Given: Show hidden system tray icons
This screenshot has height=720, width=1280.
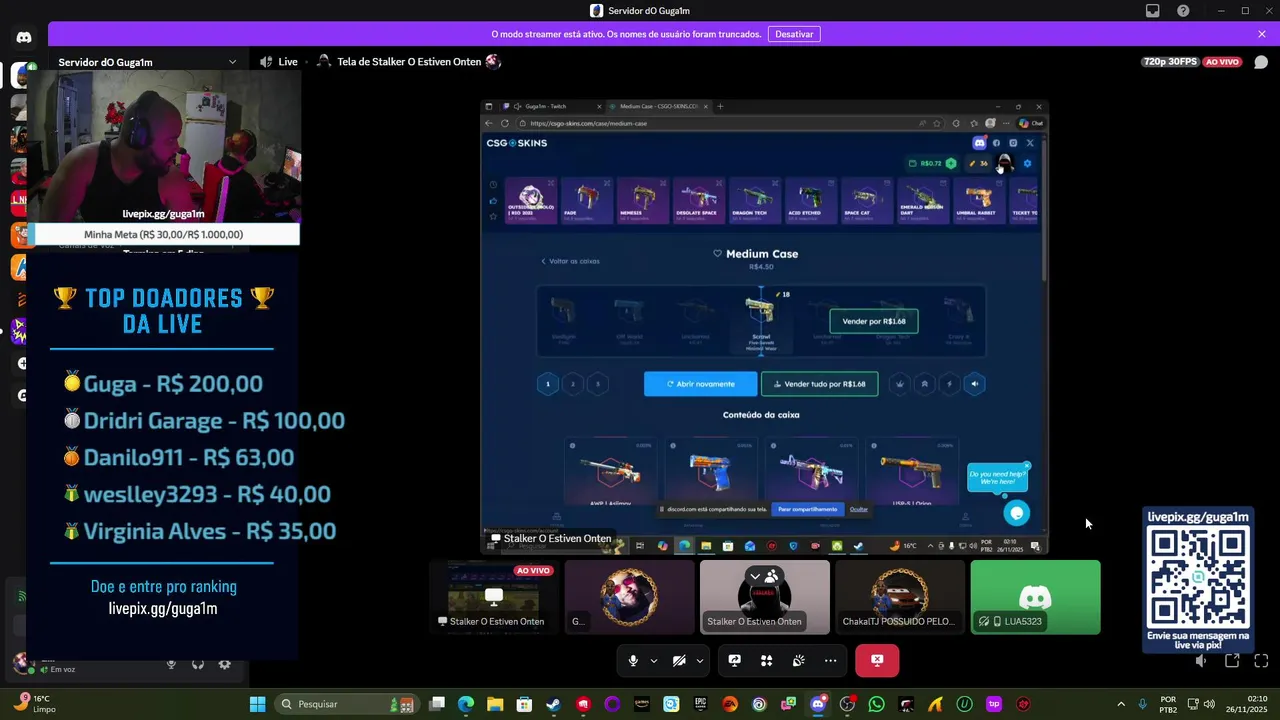Looking at the screenshot, I should (1120, 704).
